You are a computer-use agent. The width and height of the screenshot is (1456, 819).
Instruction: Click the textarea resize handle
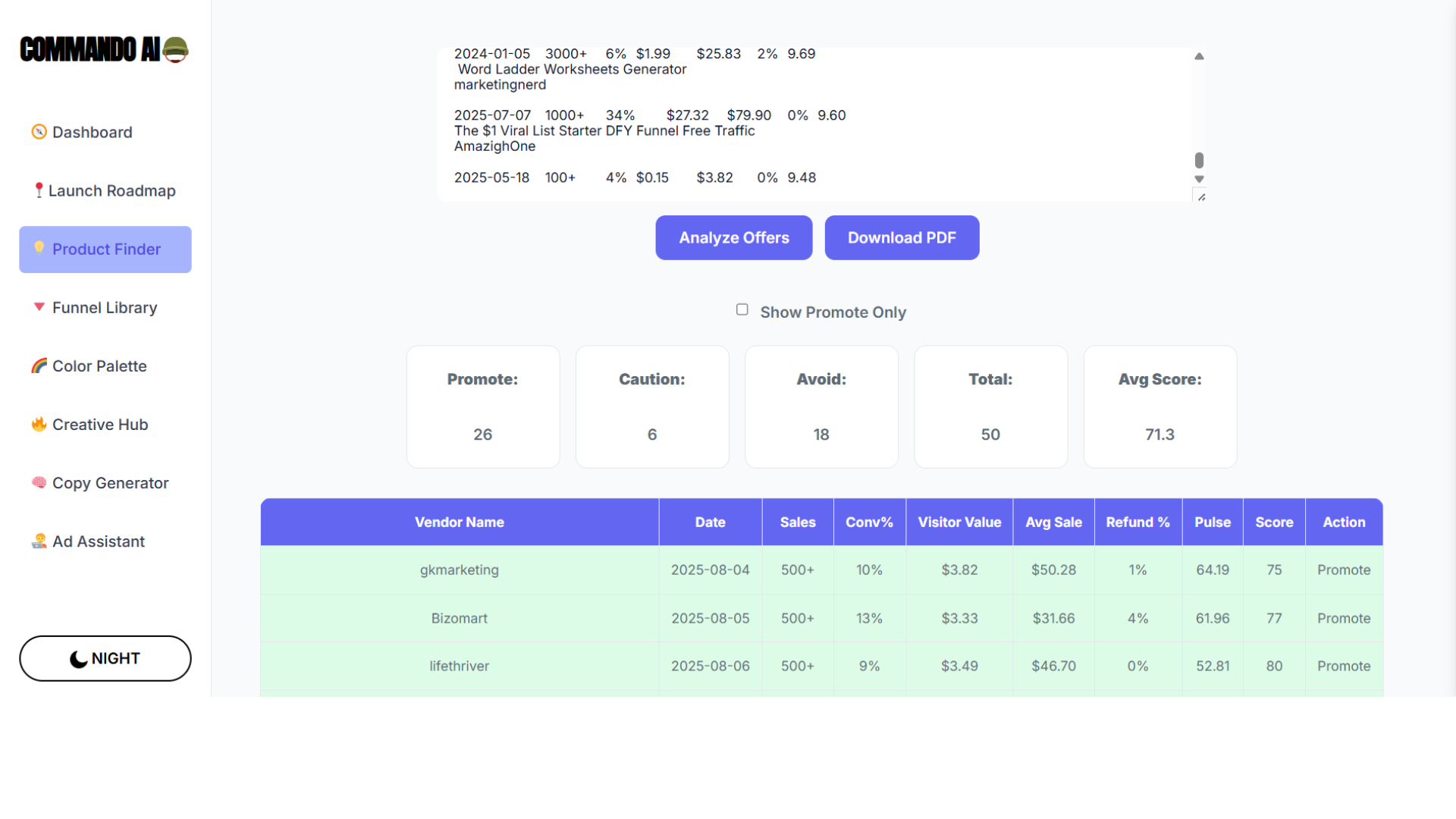point(1201,197)
